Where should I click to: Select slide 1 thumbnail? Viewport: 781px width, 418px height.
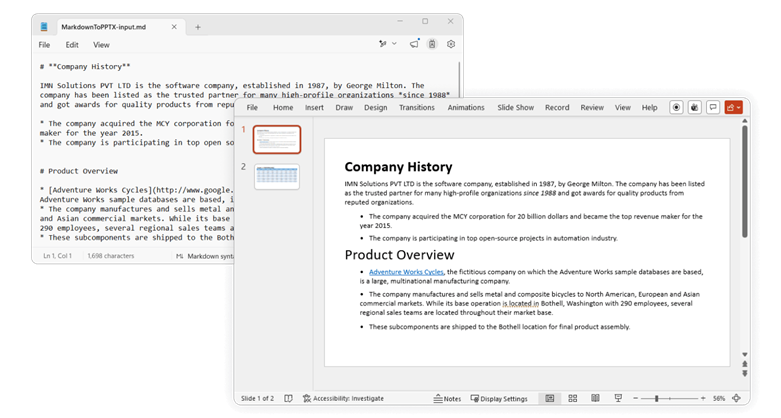click(x=277, y=139)
